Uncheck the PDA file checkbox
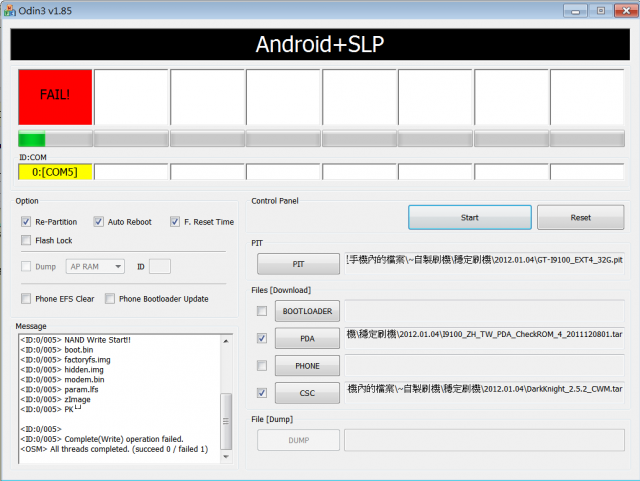 262,338
